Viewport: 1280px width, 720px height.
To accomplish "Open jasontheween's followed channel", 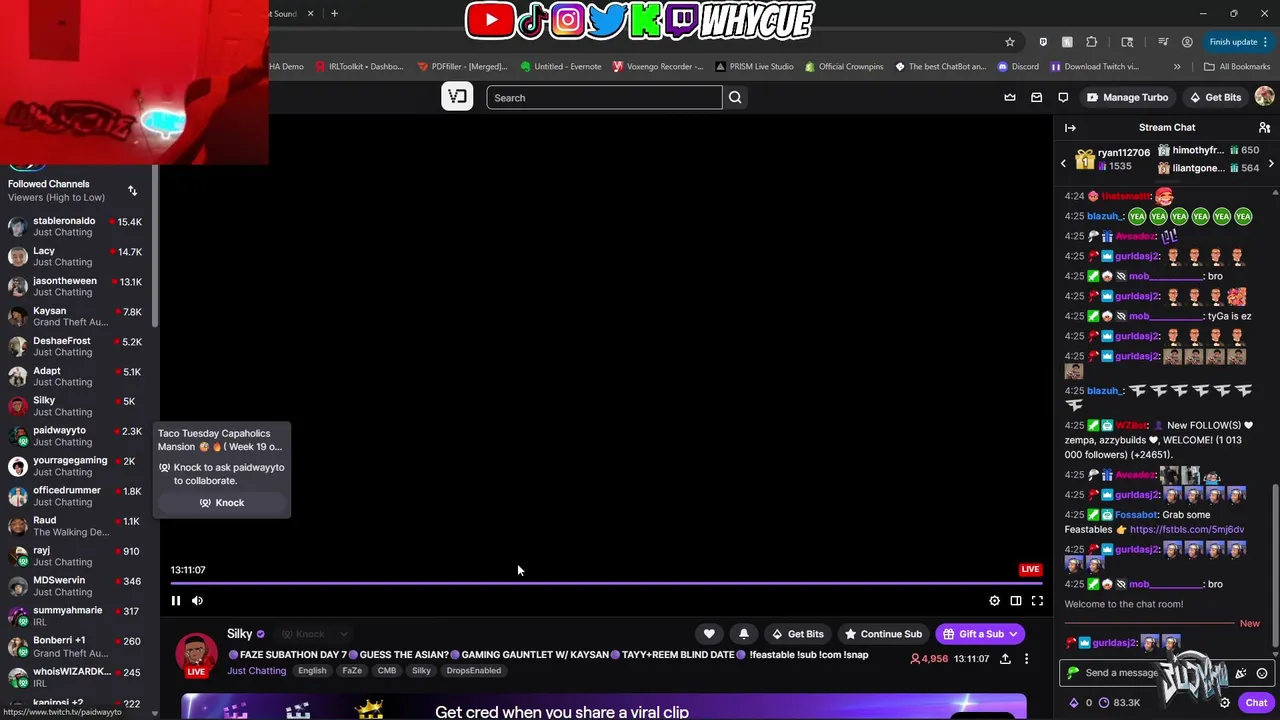I will coord(76,286).
